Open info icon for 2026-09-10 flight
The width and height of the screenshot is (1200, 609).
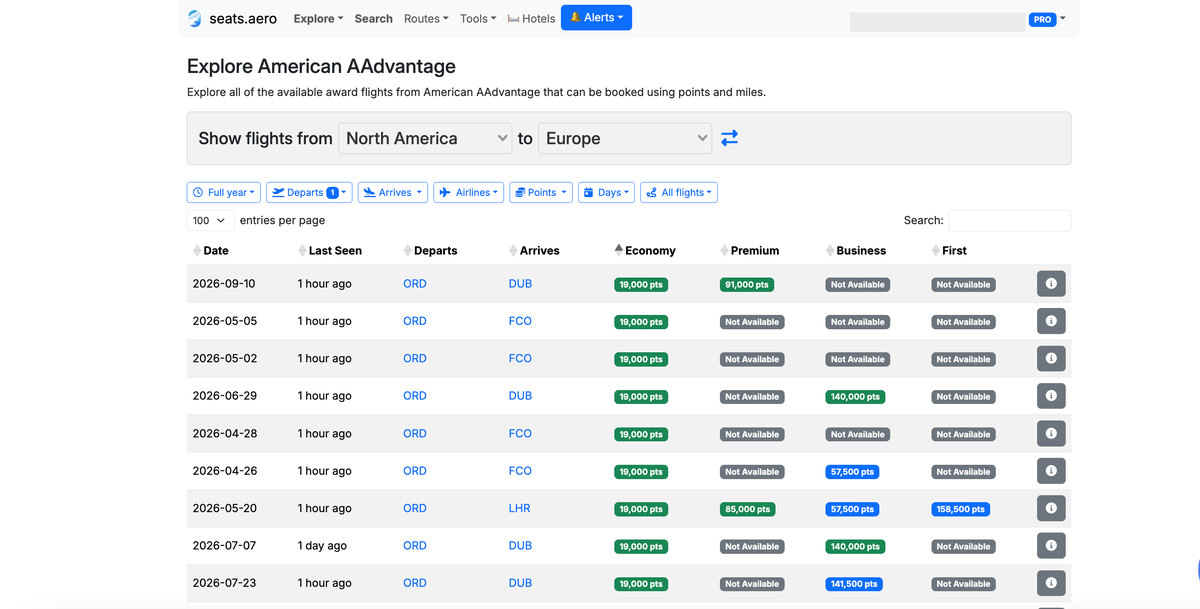click(x=1051, y=284)
